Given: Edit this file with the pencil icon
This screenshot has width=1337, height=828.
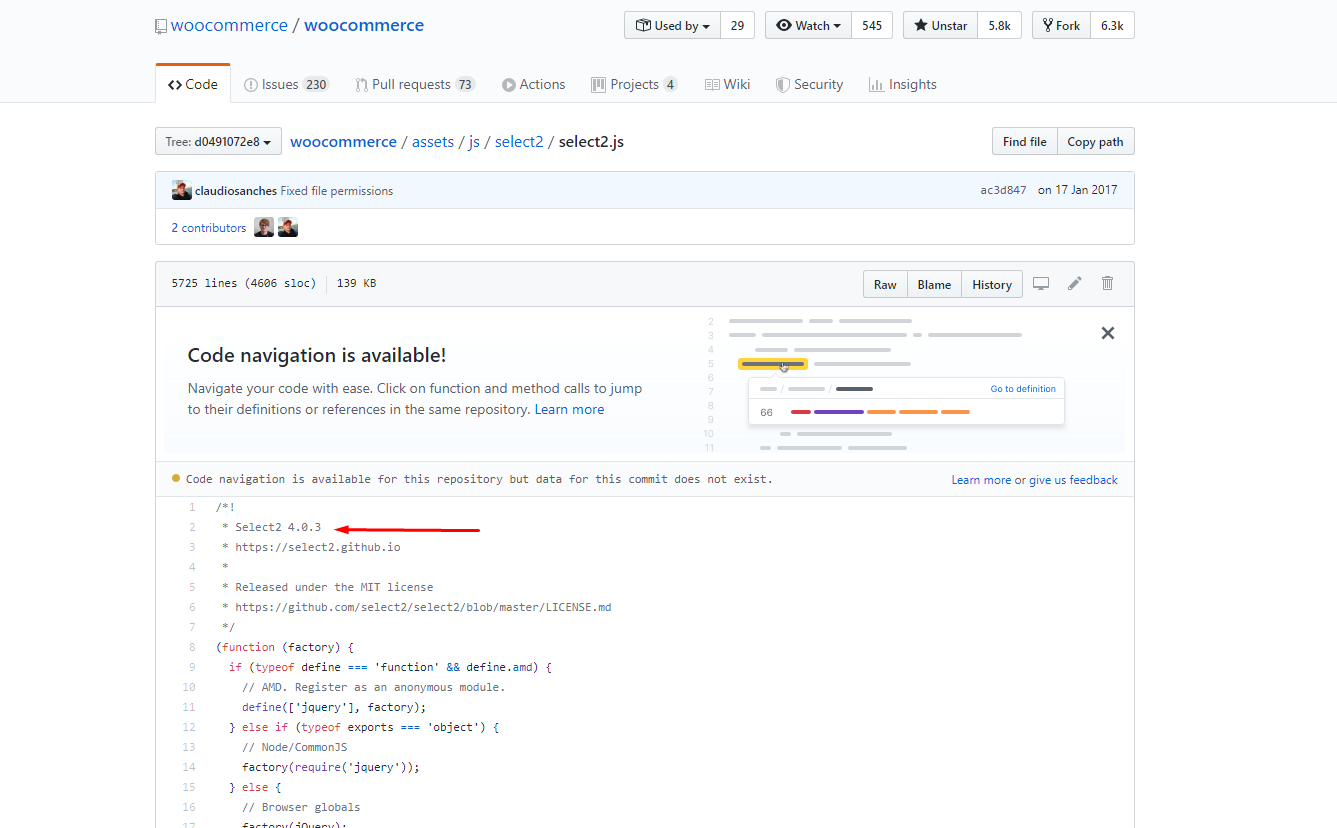Looking at the screenshot, I should (x=1074, y=284).
